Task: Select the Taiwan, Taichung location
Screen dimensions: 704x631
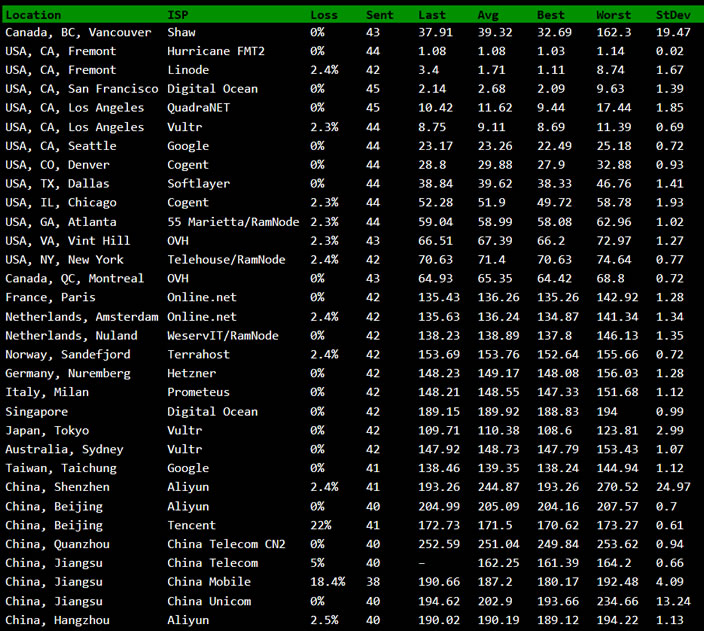Action: pyautogui.click(x=61, y=468)
